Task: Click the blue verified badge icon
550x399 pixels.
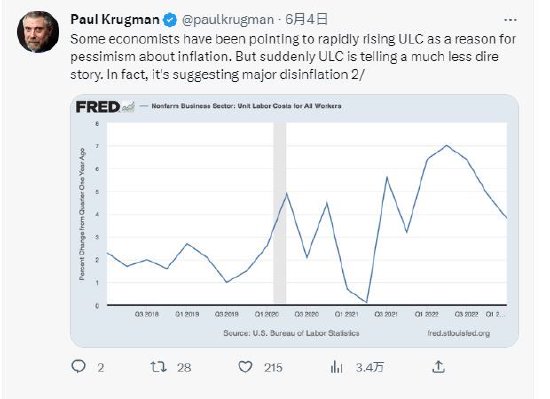Action: [170, 20]
